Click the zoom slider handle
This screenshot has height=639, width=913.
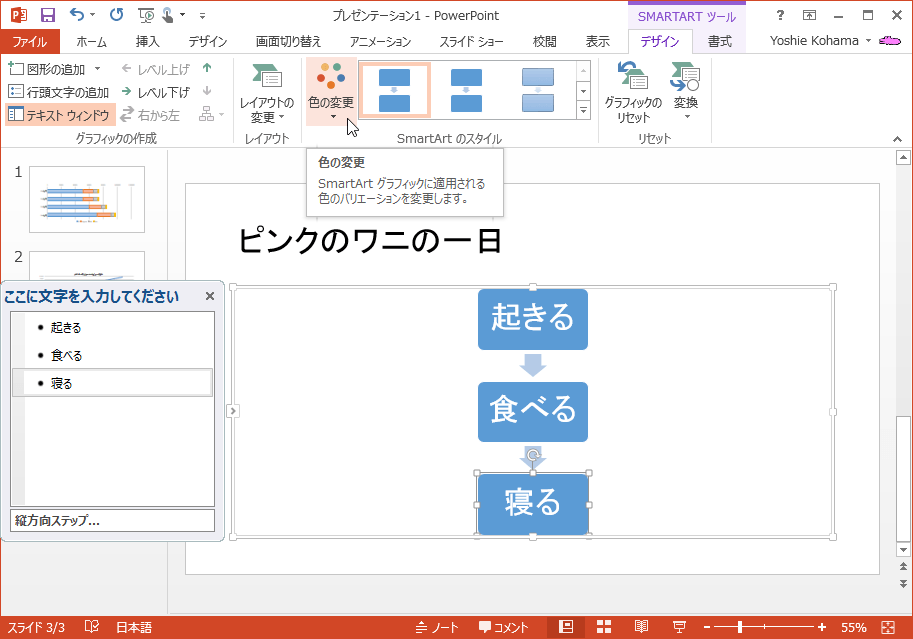point(739,627)
